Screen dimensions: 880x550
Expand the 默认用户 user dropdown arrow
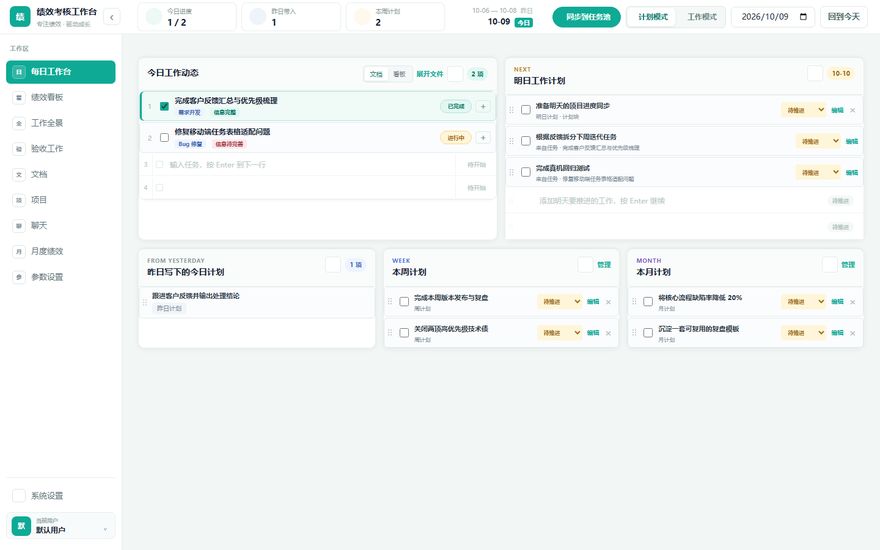tap(105, 529)
